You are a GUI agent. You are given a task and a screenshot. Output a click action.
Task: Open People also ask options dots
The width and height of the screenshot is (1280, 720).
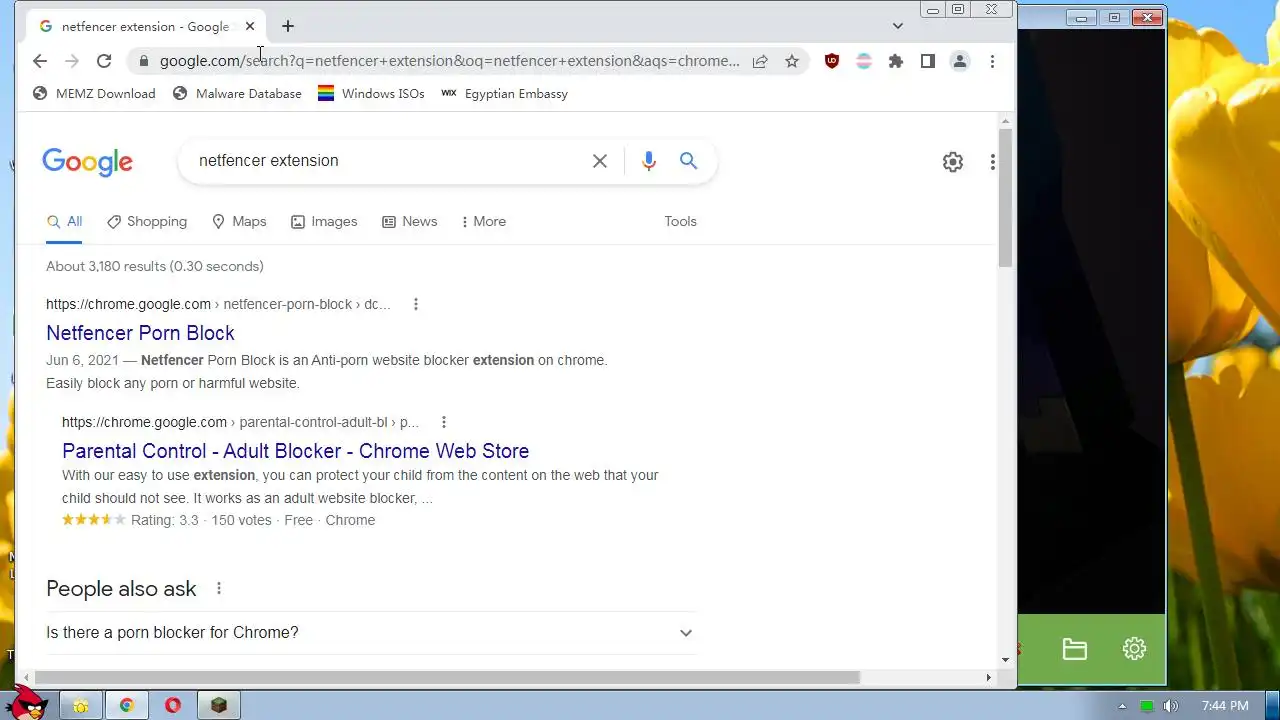219,588
